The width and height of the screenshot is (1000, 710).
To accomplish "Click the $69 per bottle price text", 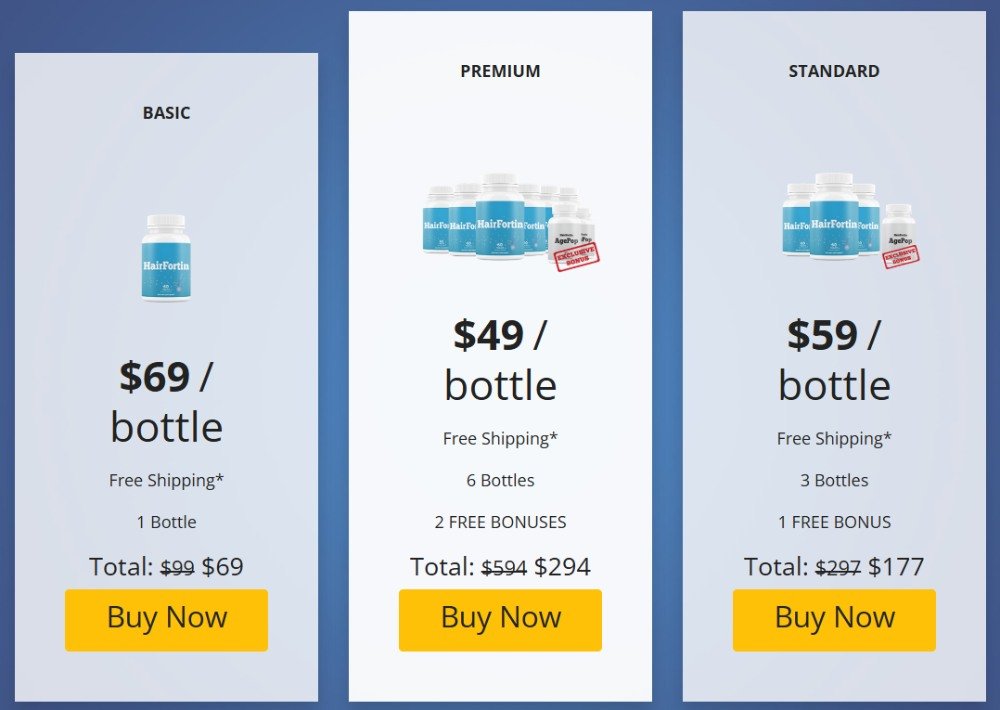I will tap(166, 401).
